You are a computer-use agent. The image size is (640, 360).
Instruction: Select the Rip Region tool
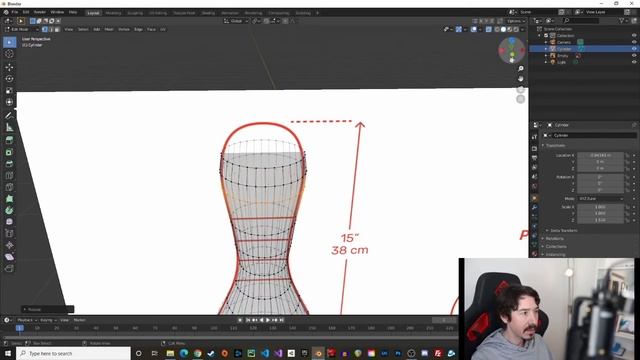tap(9, 269)
